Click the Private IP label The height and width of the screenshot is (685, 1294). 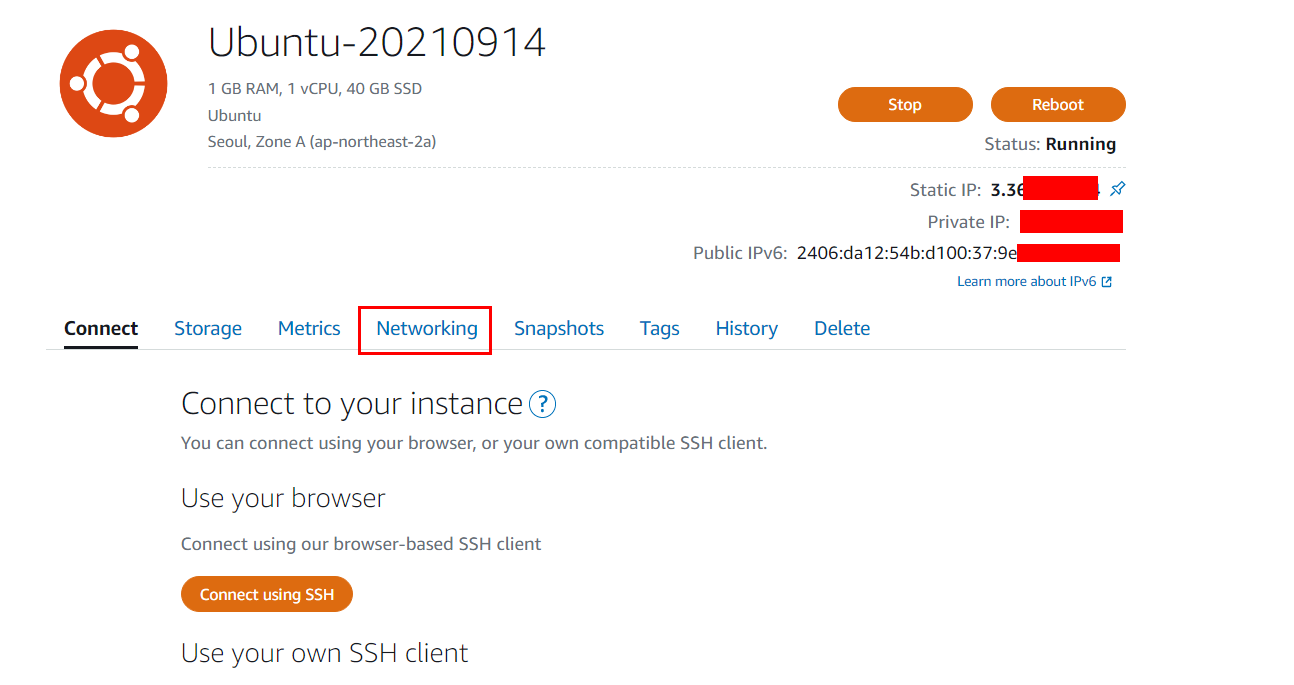pyautogui.click(x=969, y=222)
